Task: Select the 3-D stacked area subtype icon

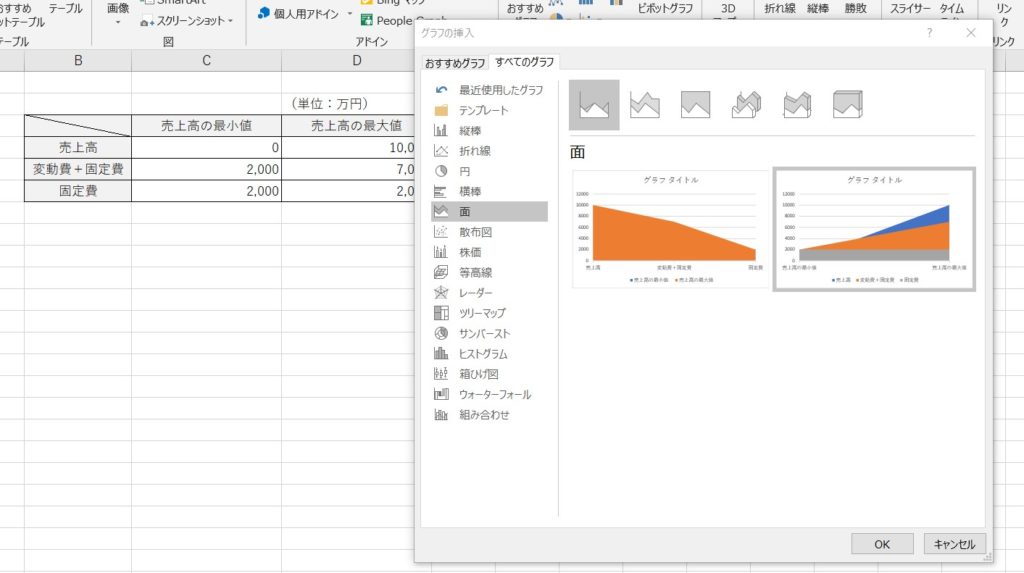Action: (x=797, y=105)
